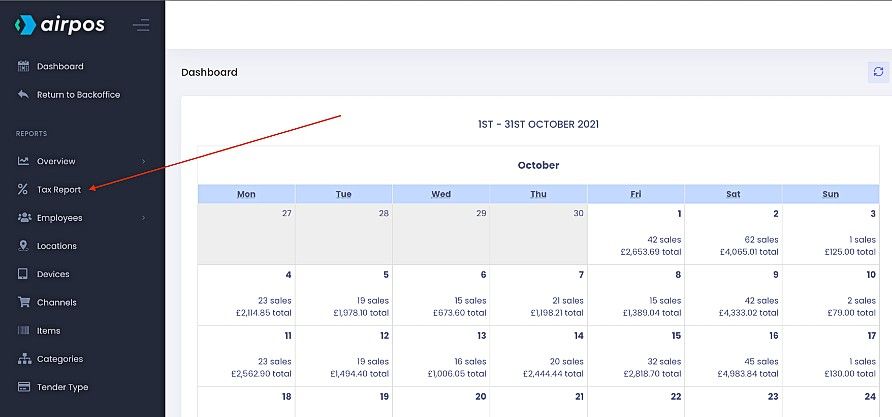
Task: Click the Tax Report percent icon
Action: click(23, 189)
